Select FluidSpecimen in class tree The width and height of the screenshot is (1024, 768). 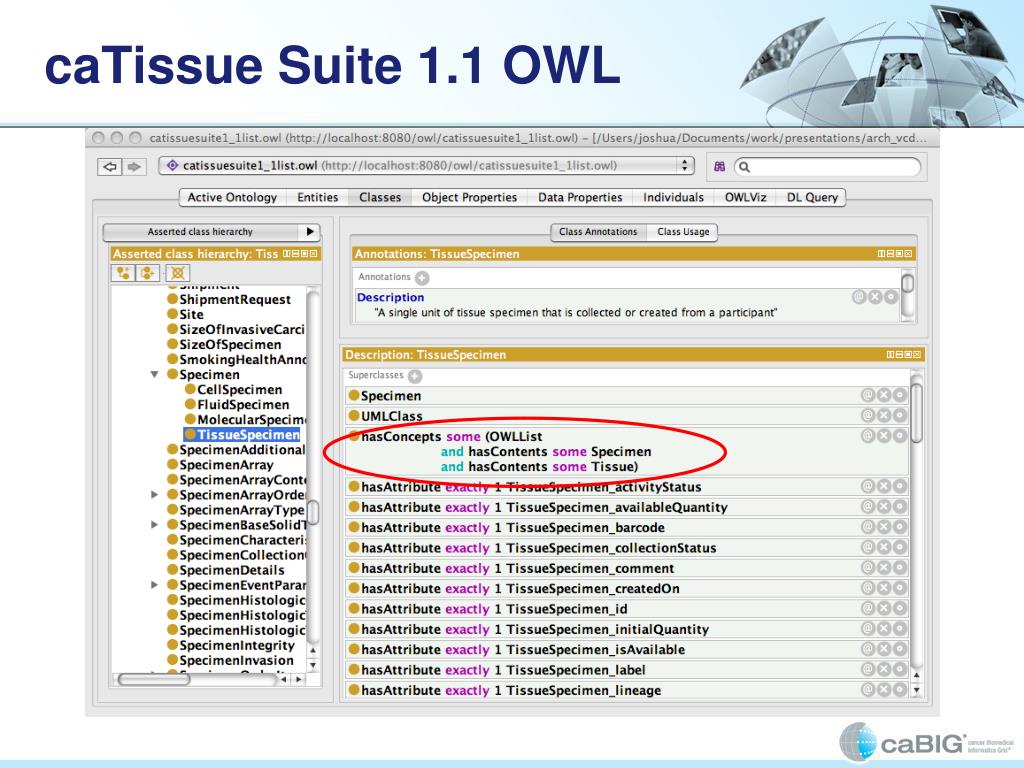pos(243,404)
